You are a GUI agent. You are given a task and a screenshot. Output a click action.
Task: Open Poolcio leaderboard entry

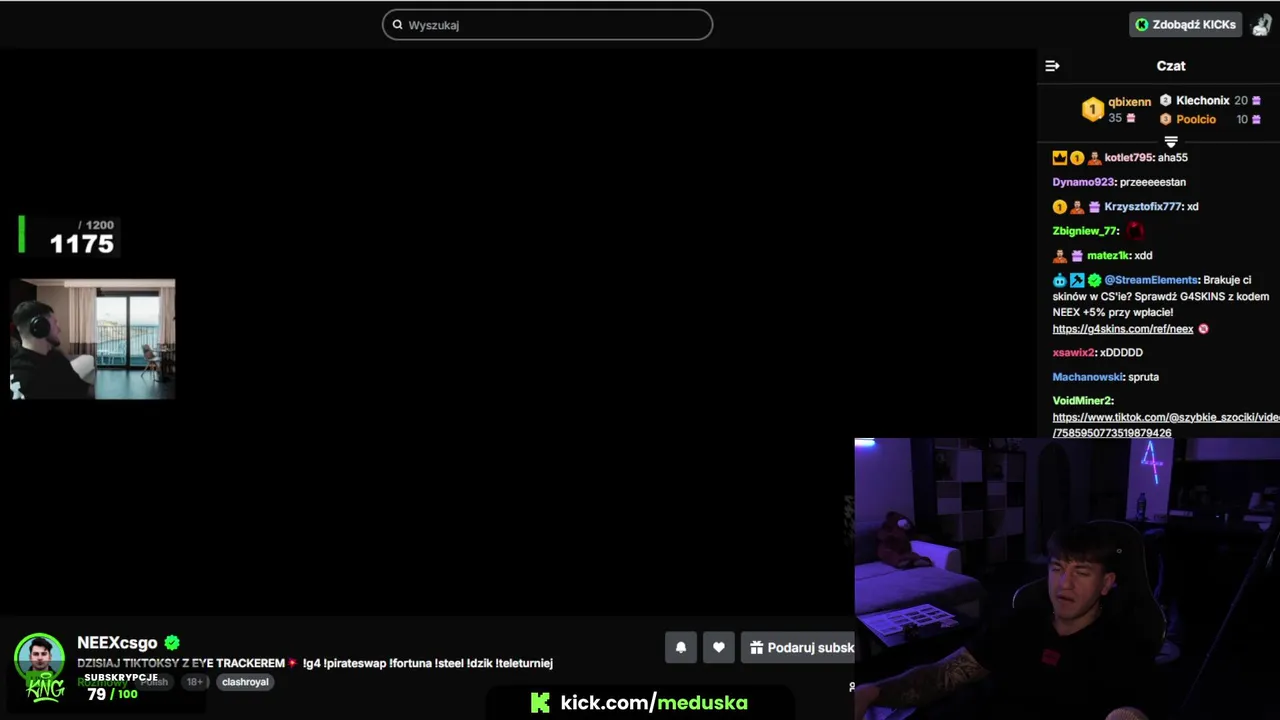coord(1195,119)
